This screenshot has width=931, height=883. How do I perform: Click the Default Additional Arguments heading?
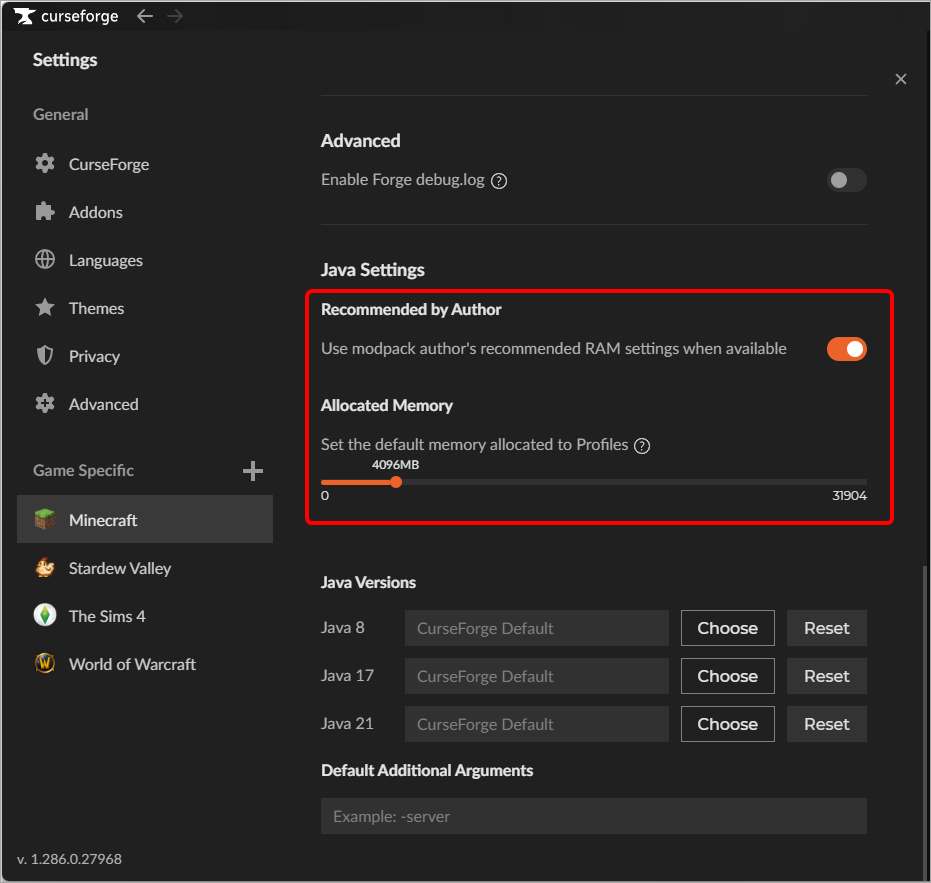[427, 770]
